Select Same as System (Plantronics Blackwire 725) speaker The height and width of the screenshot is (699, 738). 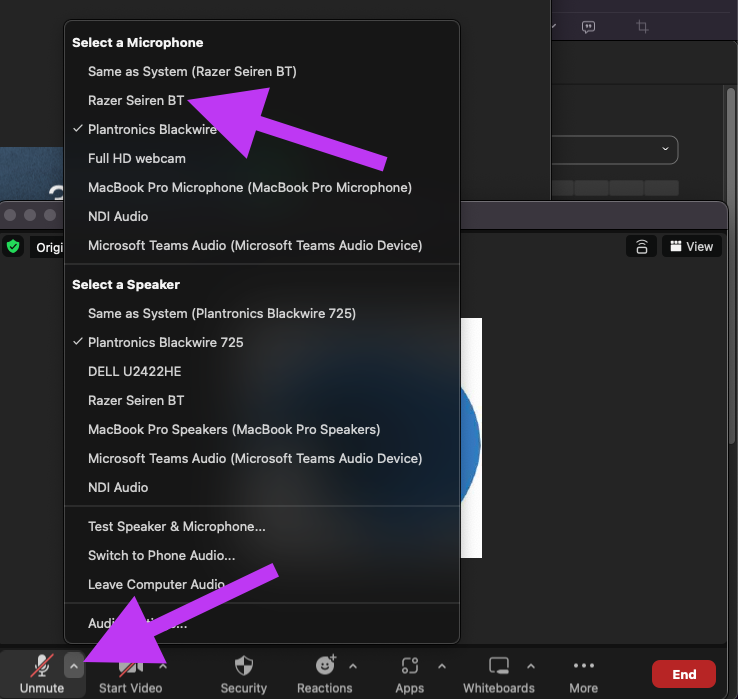point(262,313)
